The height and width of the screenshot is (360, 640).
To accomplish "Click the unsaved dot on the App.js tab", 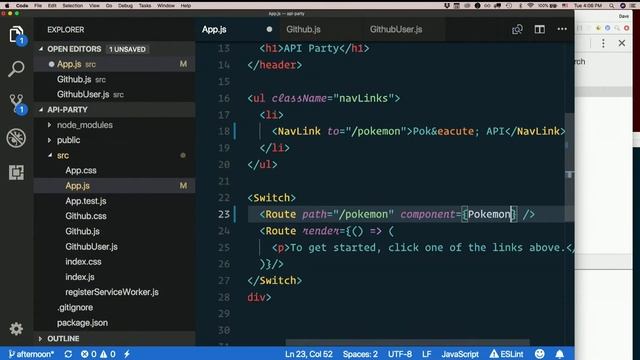I will [x=269, y=29].
